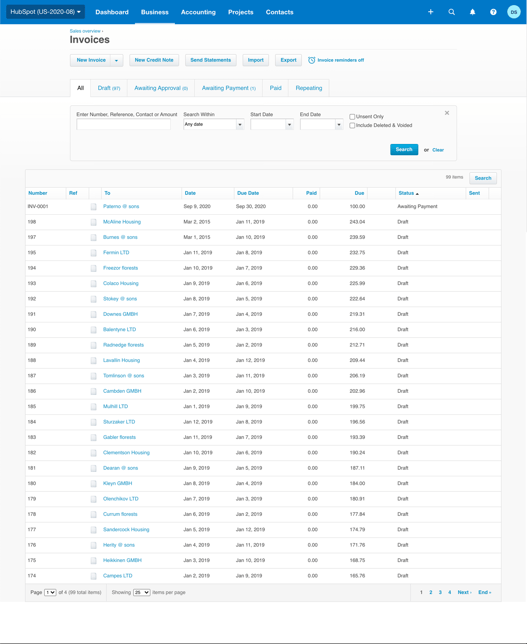This screenshot has height=644, width=527.
Task: Click the Import button
Action: [255, 60]
